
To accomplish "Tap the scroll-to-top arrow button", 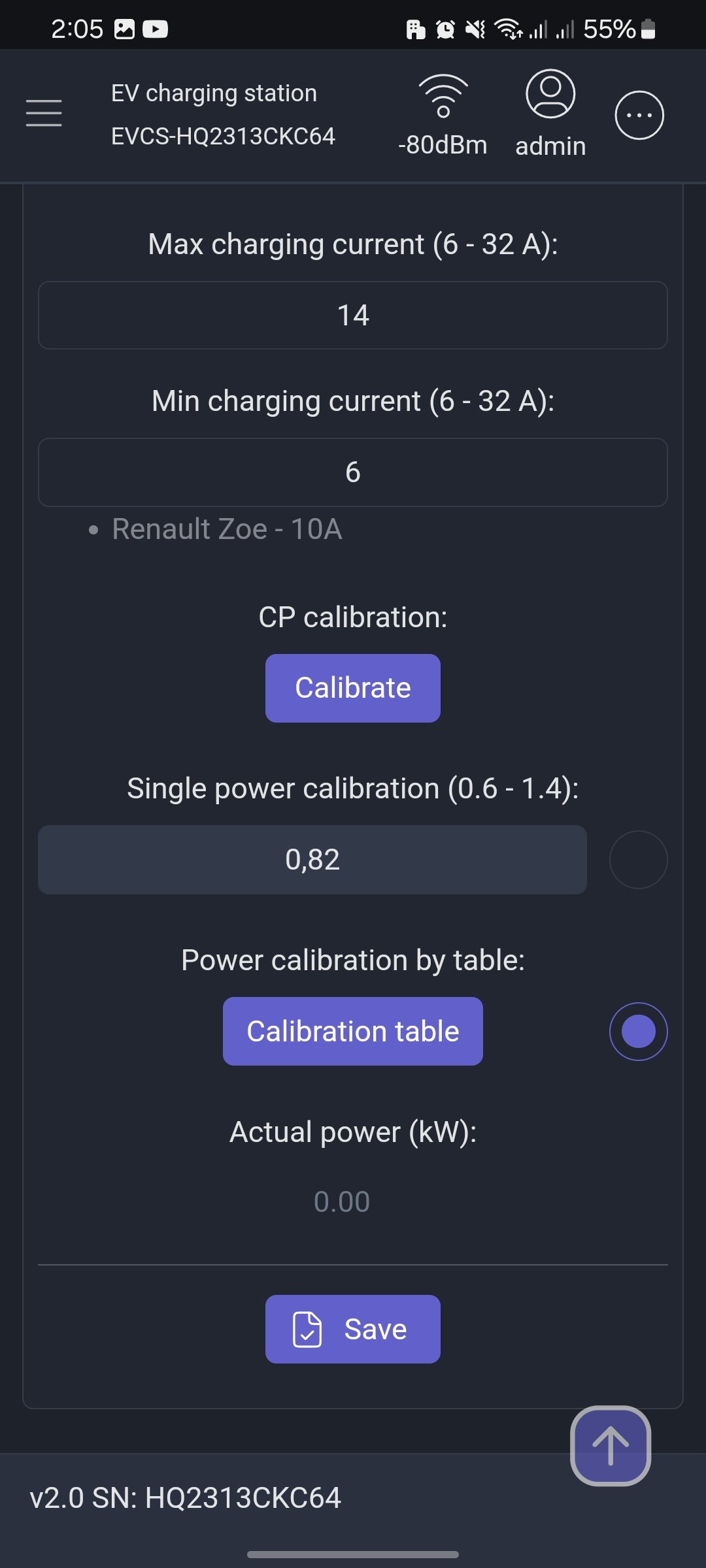I will click(610, 1445).
